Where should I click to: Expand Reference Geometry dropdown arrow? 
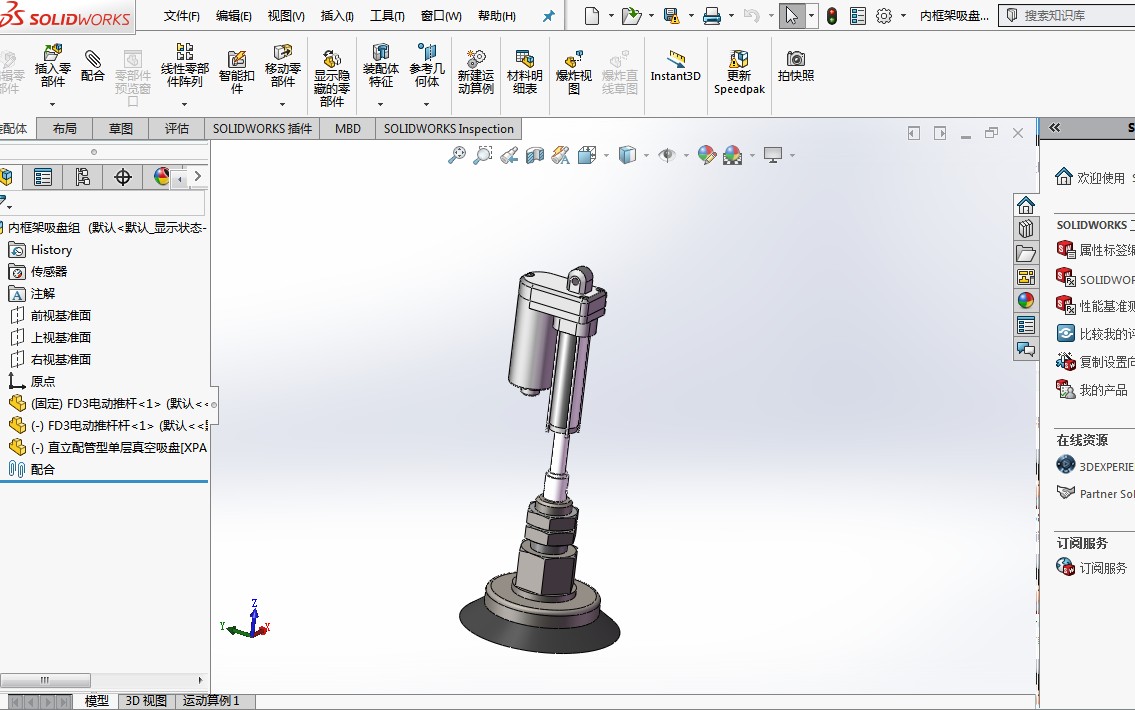(x=426, y=105)
